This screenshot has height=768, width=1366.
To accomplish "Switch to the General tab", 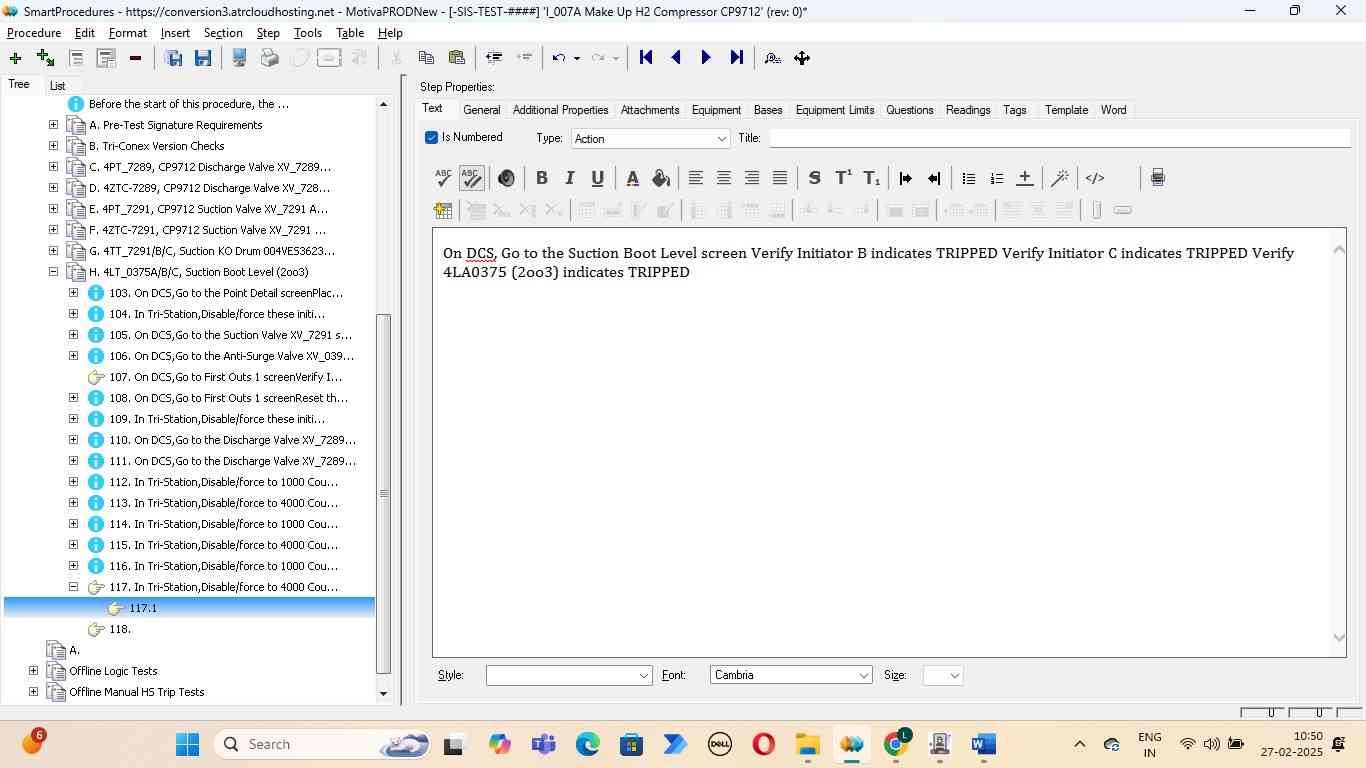I will (482, 110).
